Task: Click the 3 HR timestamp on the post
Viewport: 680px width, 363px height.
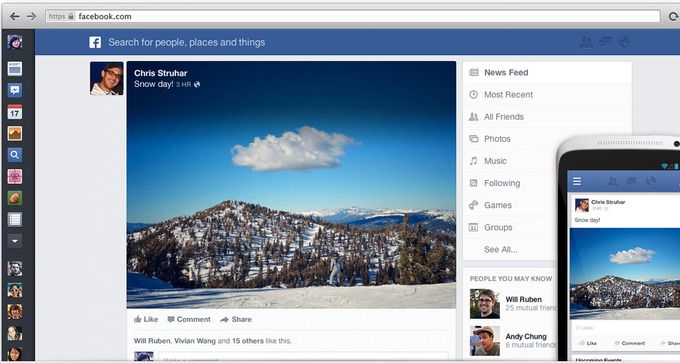Action: (x=183, y=85)
